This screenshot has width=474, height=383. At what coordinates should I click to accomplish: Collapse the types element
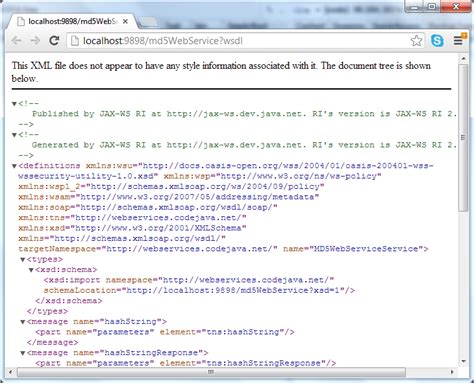(23, 259)
